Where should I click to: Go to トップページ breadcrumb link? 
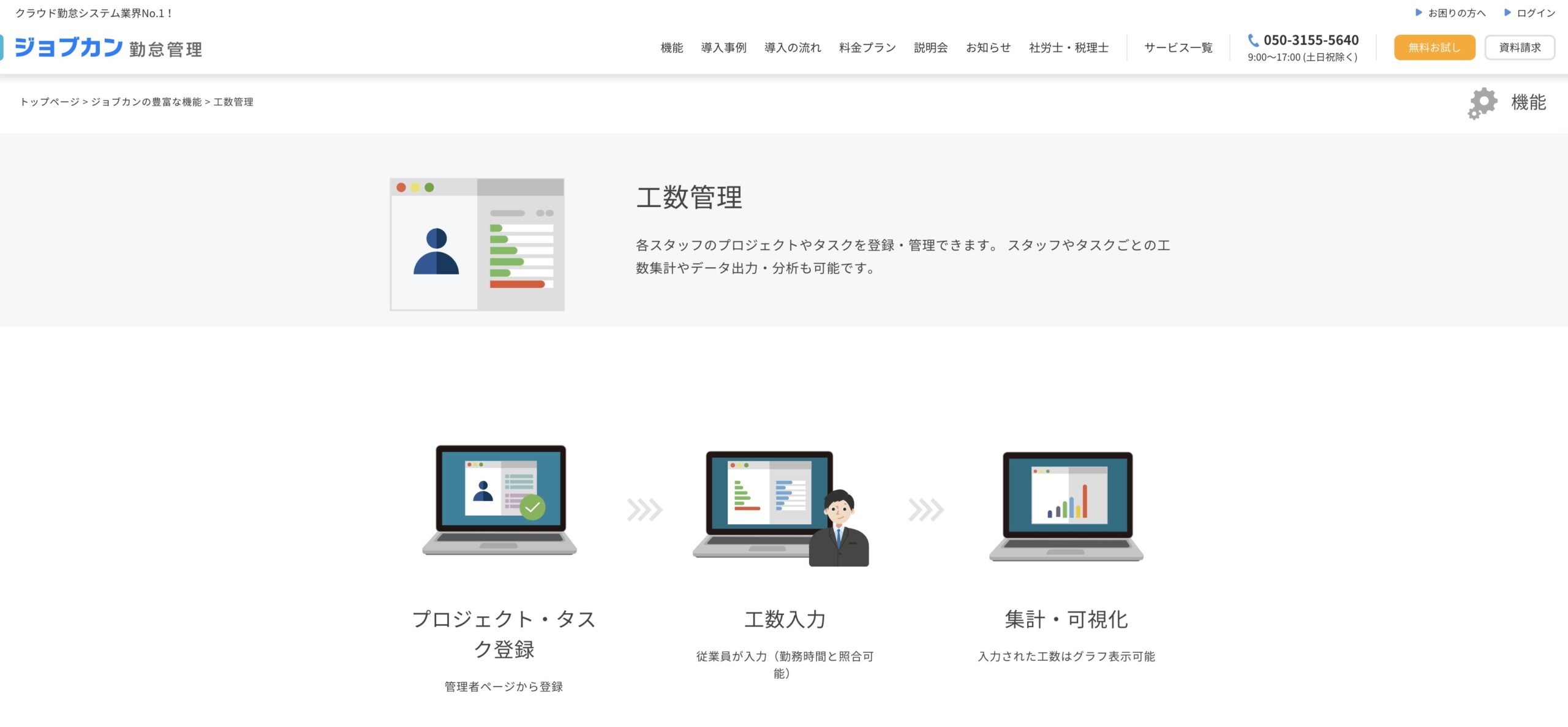point(50,102)
